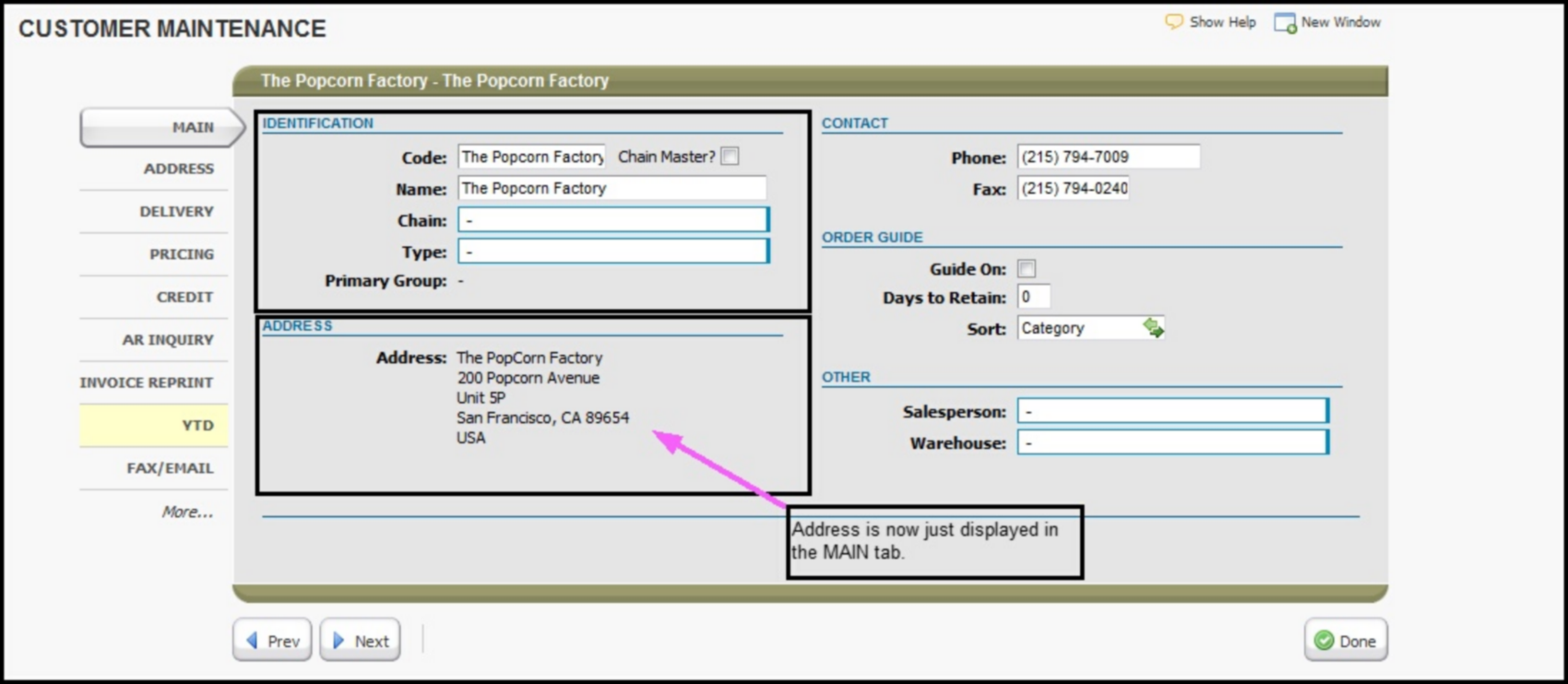Click the green arrows icon beside Sort
Image resolution: width=1568 pixels, height=684 pixels.
1153,327
